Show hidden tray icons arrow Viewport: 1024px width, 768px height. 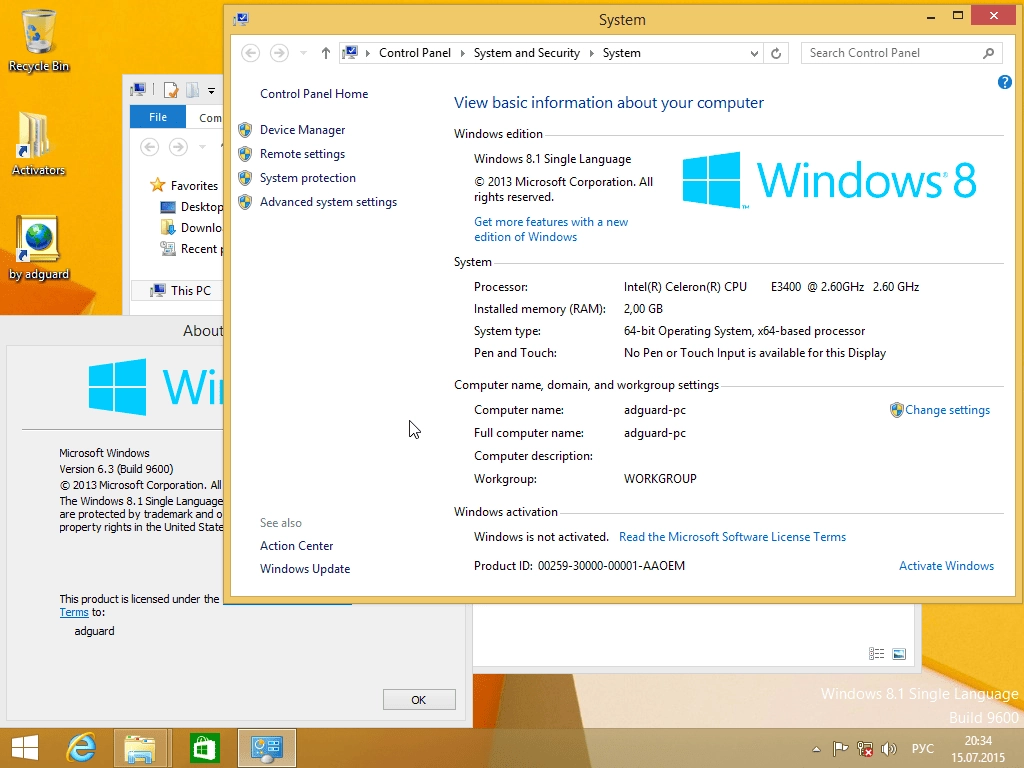[816, 749]
